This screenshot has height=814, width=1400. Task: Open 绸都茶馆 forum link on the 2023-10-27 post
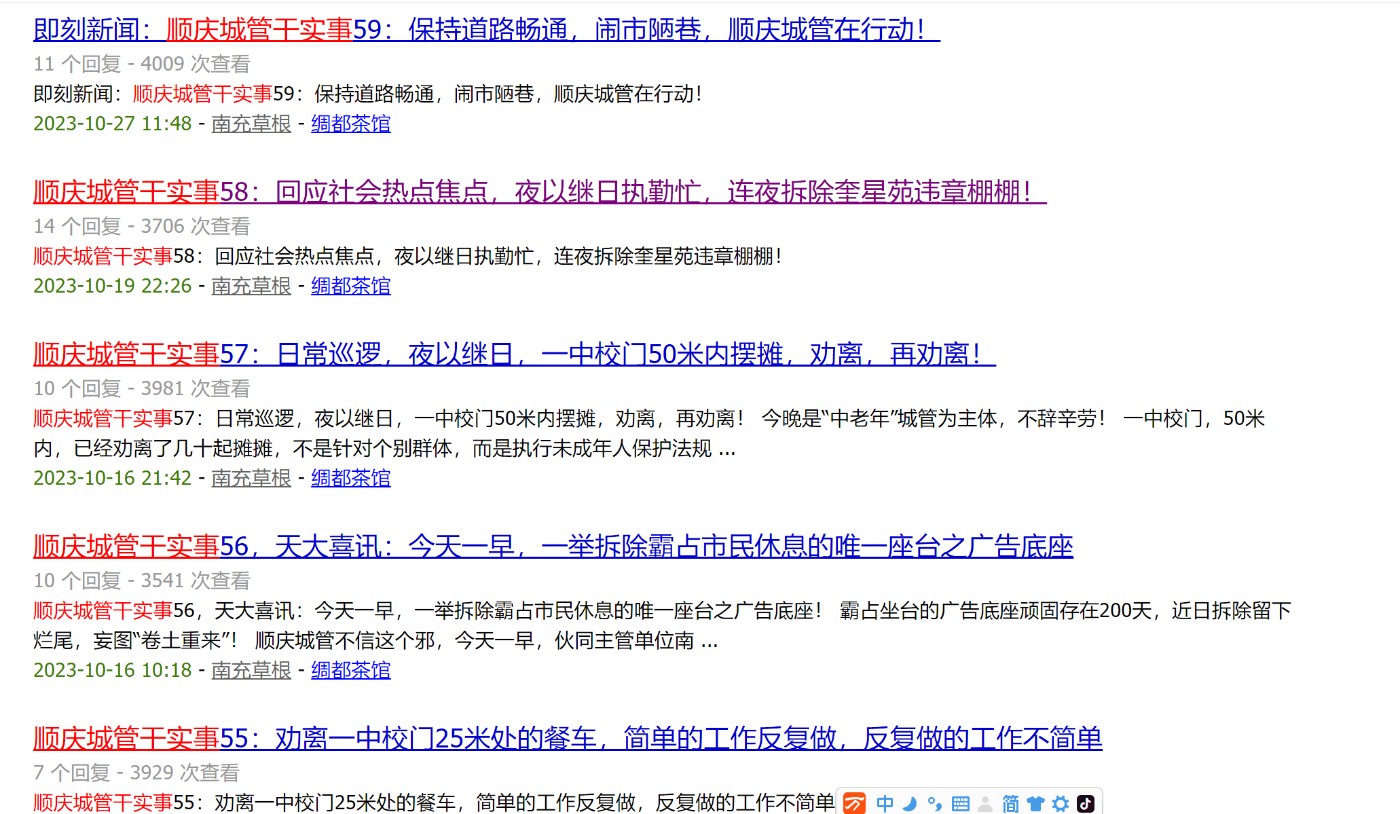[x=351, y=123]
